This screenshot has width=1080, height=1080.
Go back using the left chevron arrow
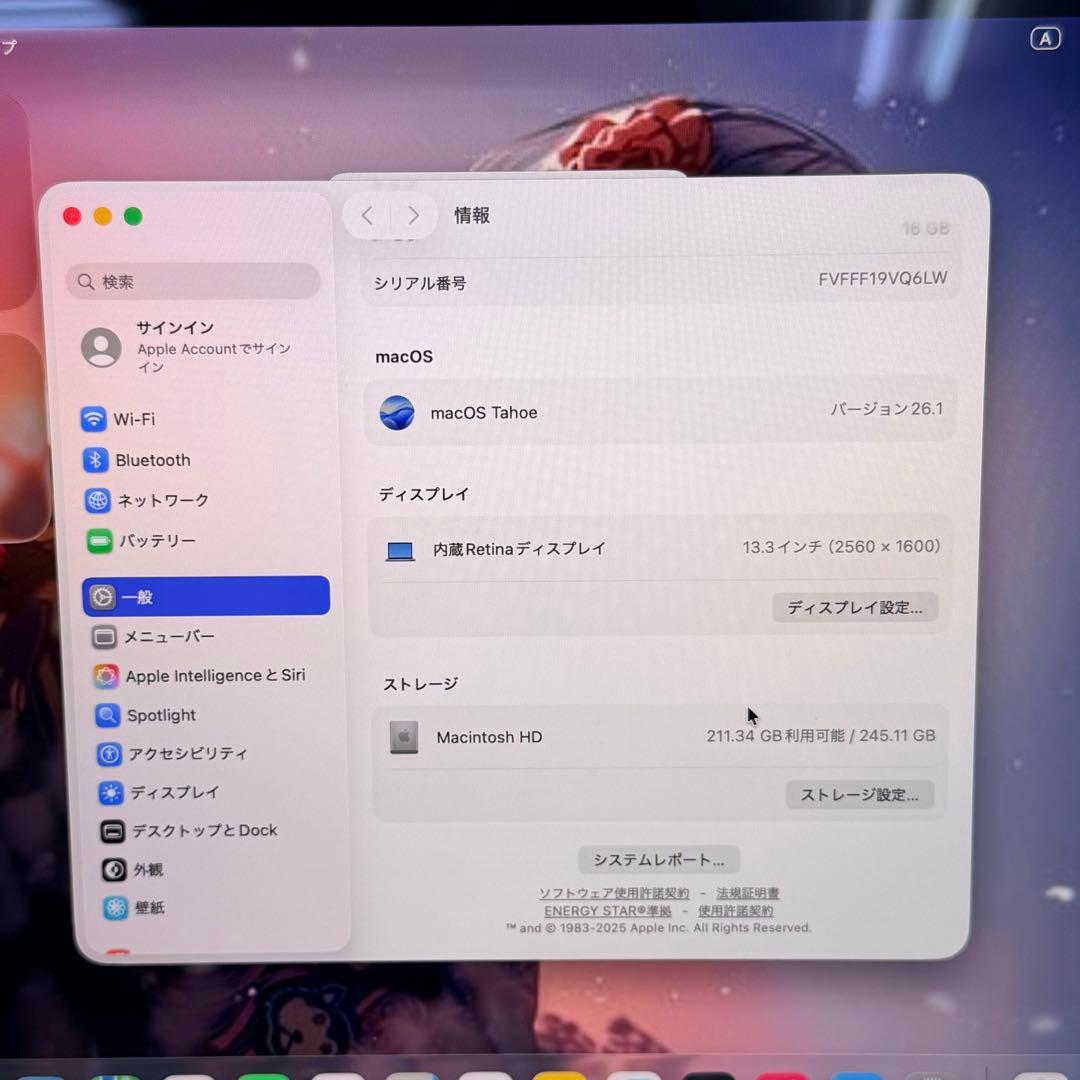[x=366, y=215]
